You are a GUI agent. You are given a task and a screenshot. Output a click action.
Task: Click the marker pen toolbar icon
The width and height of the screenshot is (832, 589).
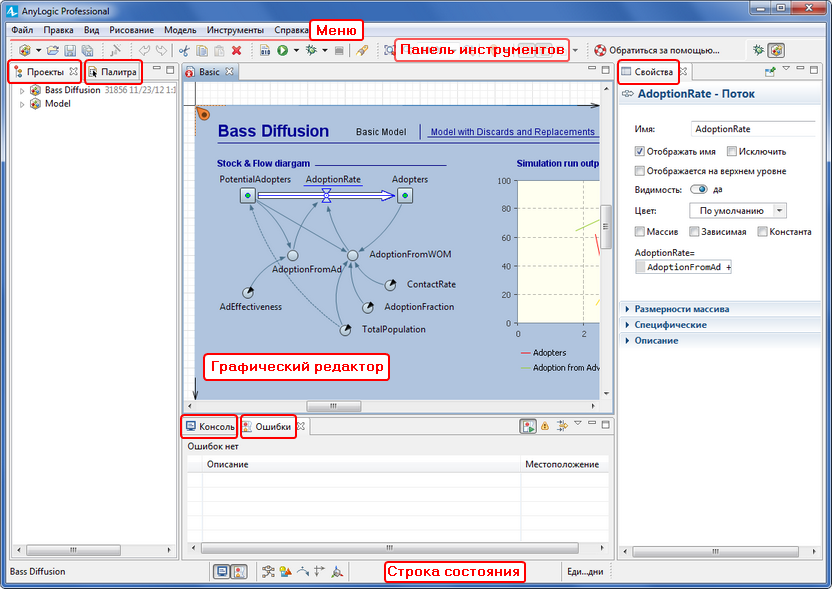tap(362, 50)
